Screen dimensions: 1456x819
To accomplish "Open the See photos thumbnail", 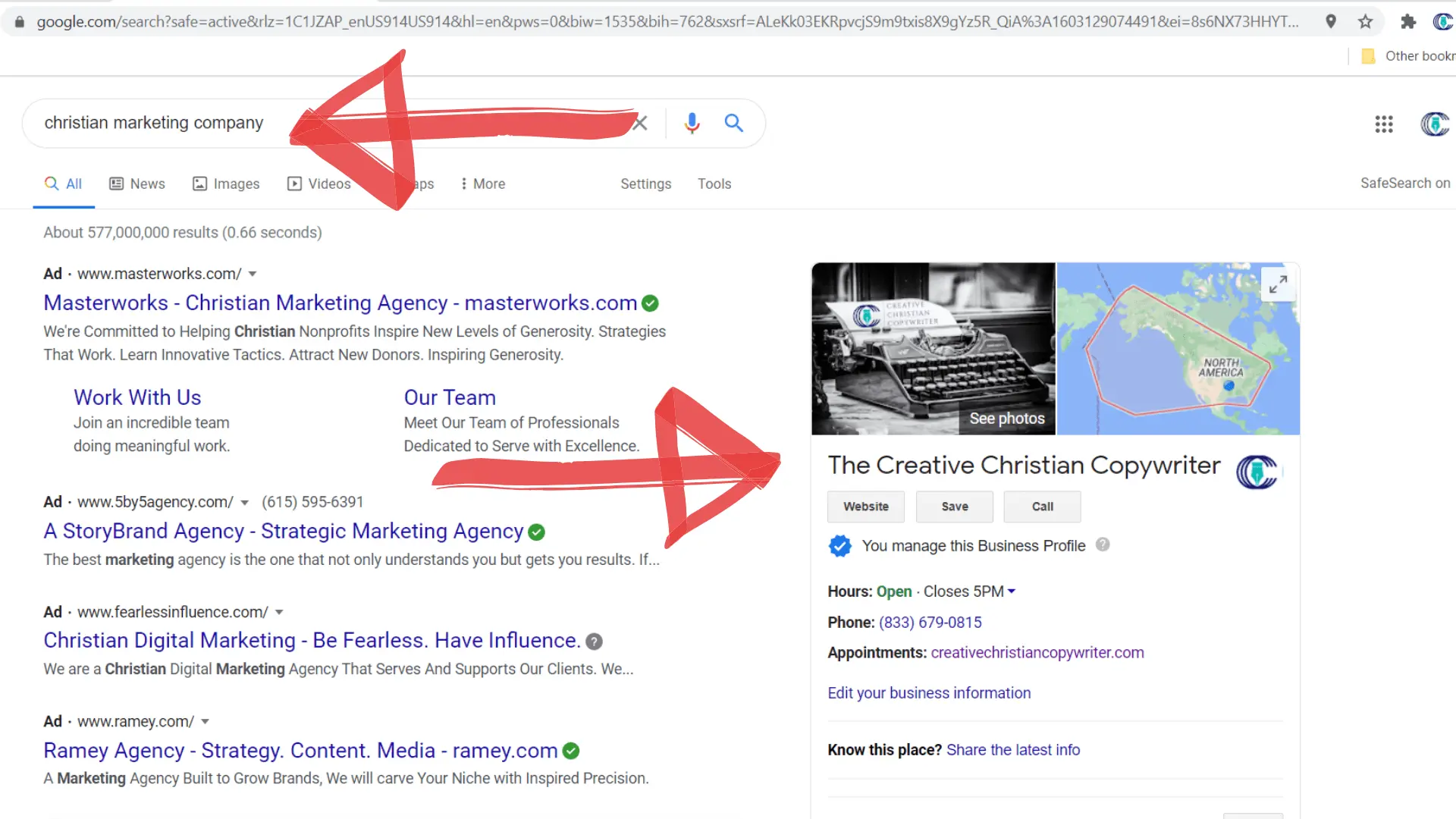I will click(x=1006, y=418).
